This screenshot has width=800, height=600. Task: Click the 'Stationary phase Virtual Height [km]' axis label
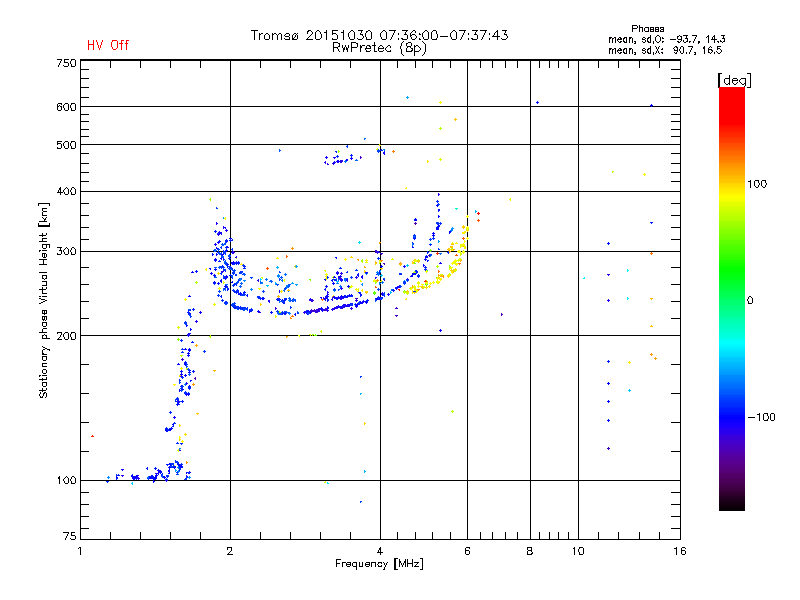pyautogui.click(x=44, y=301)
